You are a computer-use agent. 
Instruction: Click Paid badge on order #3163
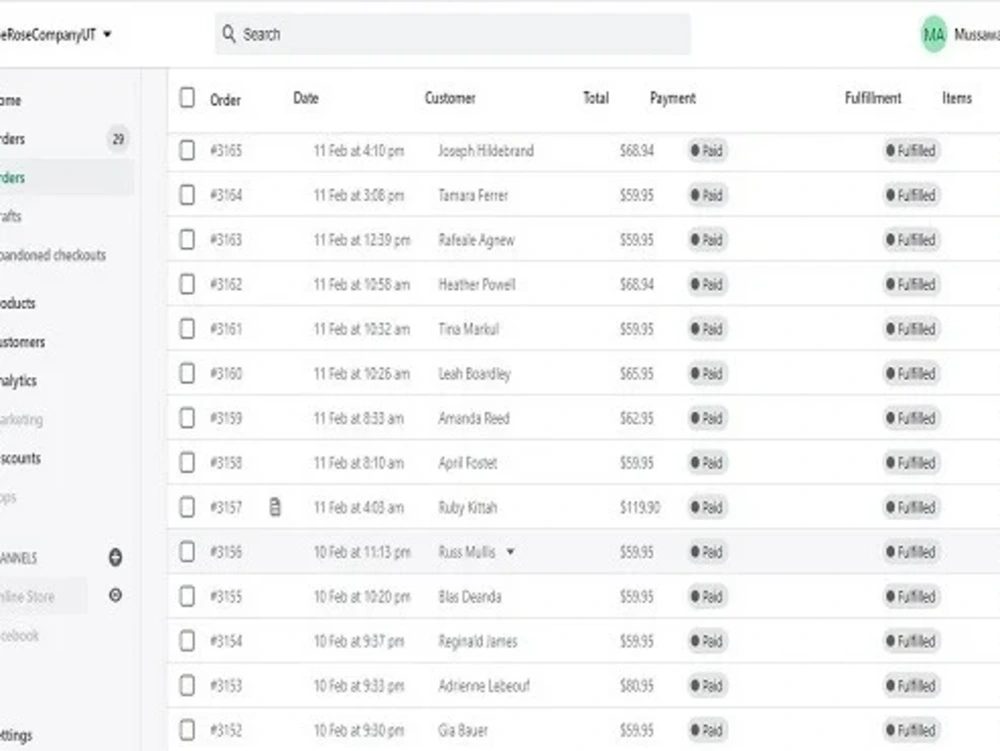(707, 240)
